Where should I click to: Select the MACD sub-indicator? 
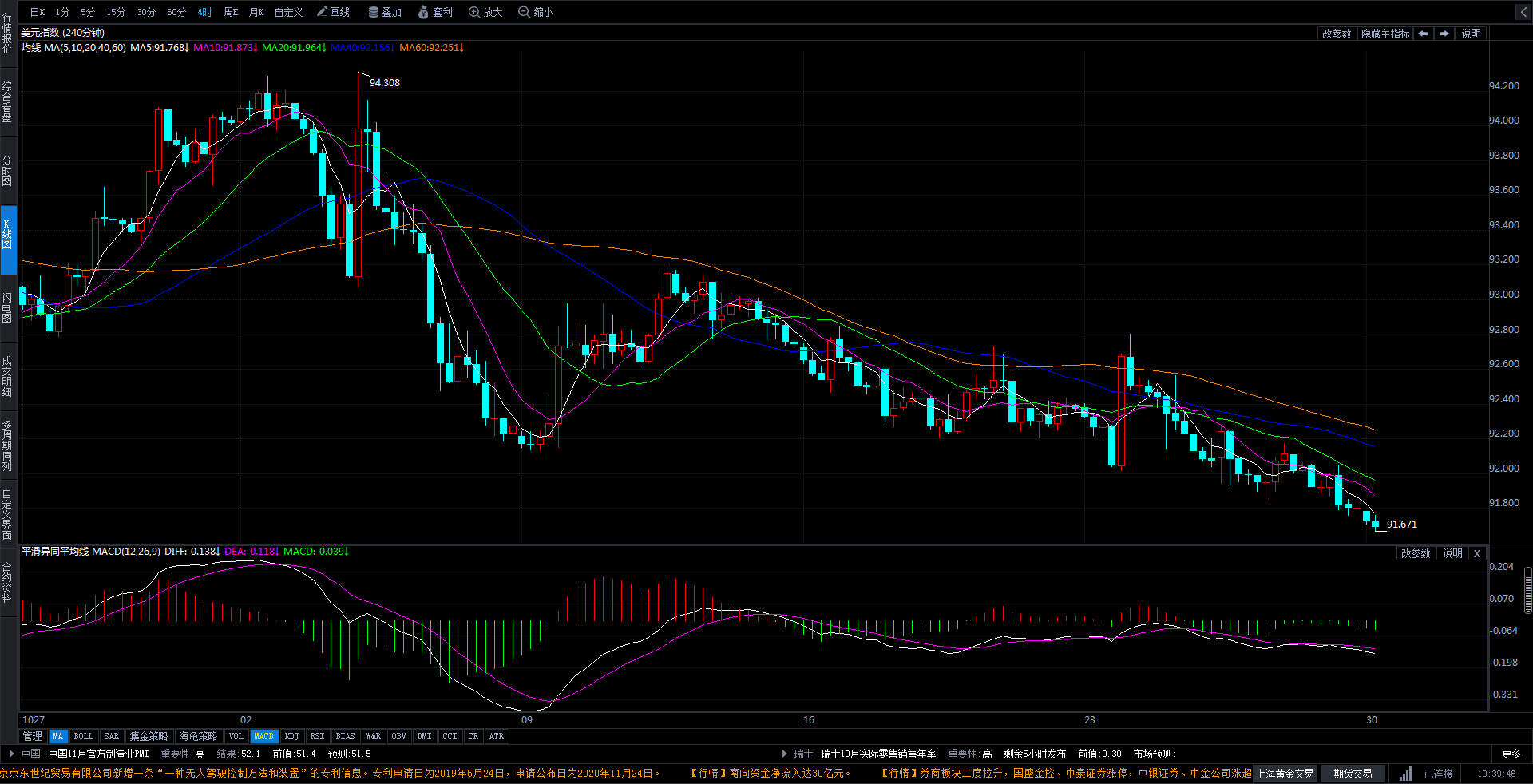(263, 736)
